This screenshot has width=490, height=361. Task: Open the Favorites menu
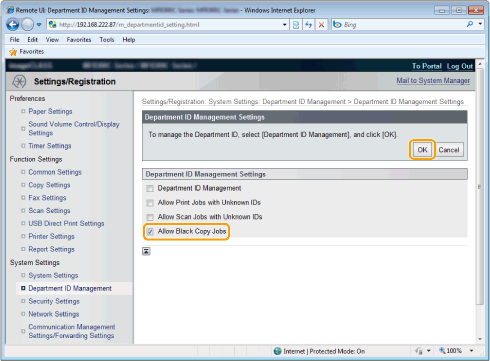(x=79, y=40)
